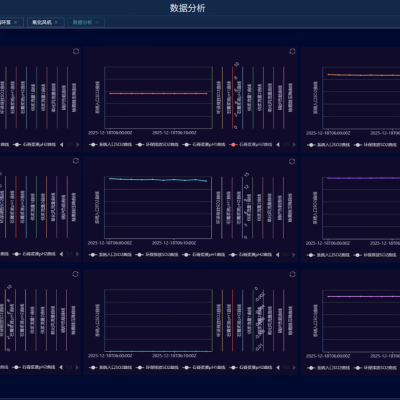Image resolution: width=400 pixels, height=400 pixels.
Task: Refresh the bottom center chart panel
Action: pos(292,274)
